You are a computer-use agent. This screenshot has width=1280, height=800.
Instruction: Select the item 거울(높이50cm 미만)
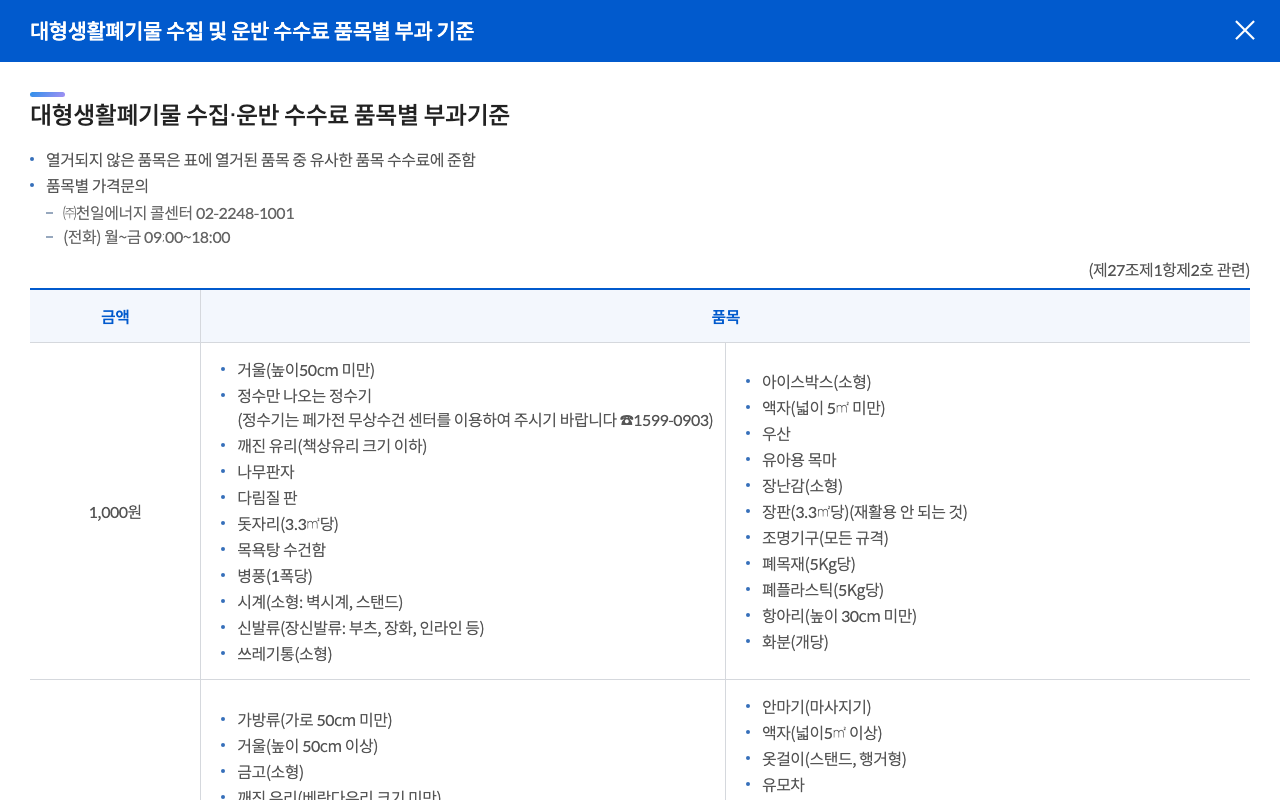click(306, 370)
